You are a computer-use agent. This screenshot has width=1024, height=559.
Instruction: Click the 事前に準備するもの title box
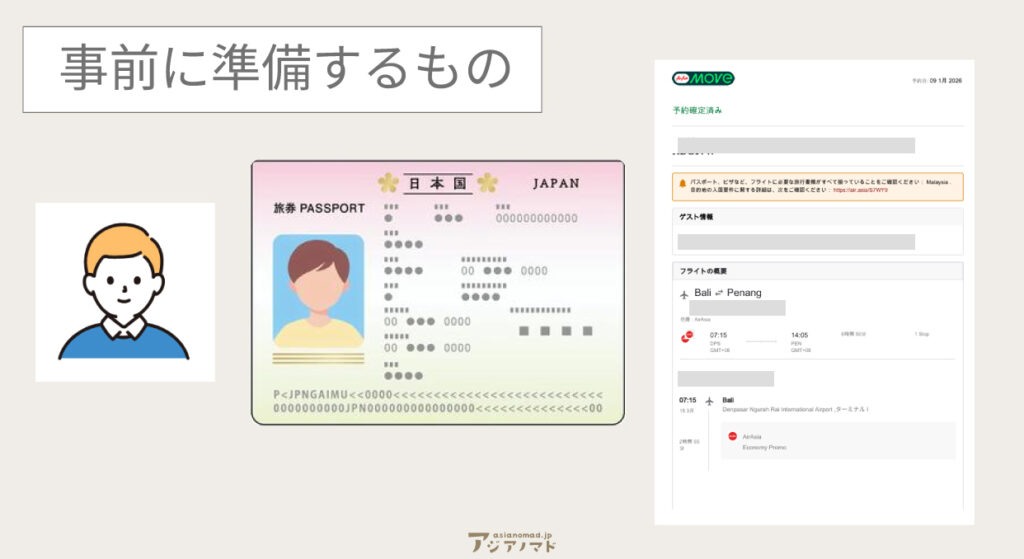[282, 69]
